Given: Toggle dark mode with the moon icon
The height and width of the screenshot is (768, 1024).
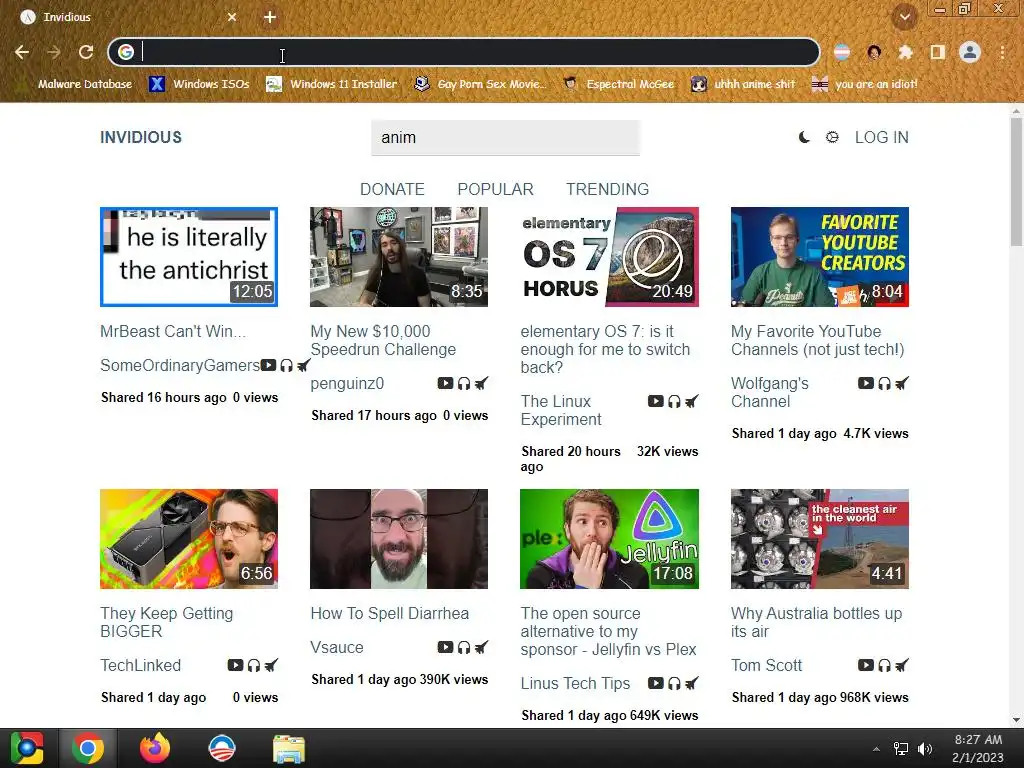Looking at the screenshot, I should (x=804, y=137).
